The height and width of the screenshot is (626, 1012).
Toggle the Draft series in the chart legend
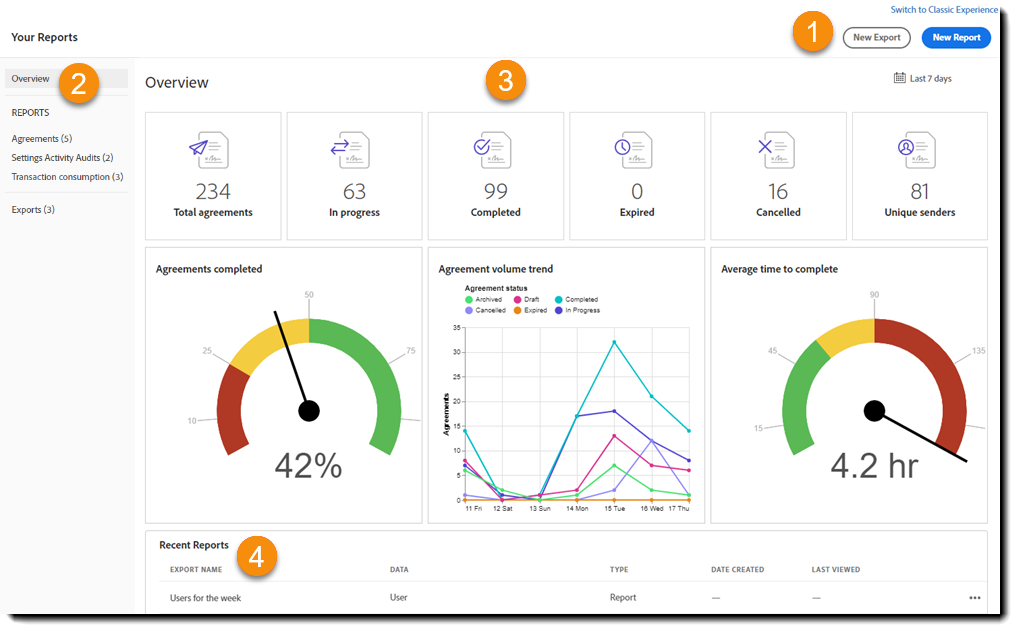(527, 299)
